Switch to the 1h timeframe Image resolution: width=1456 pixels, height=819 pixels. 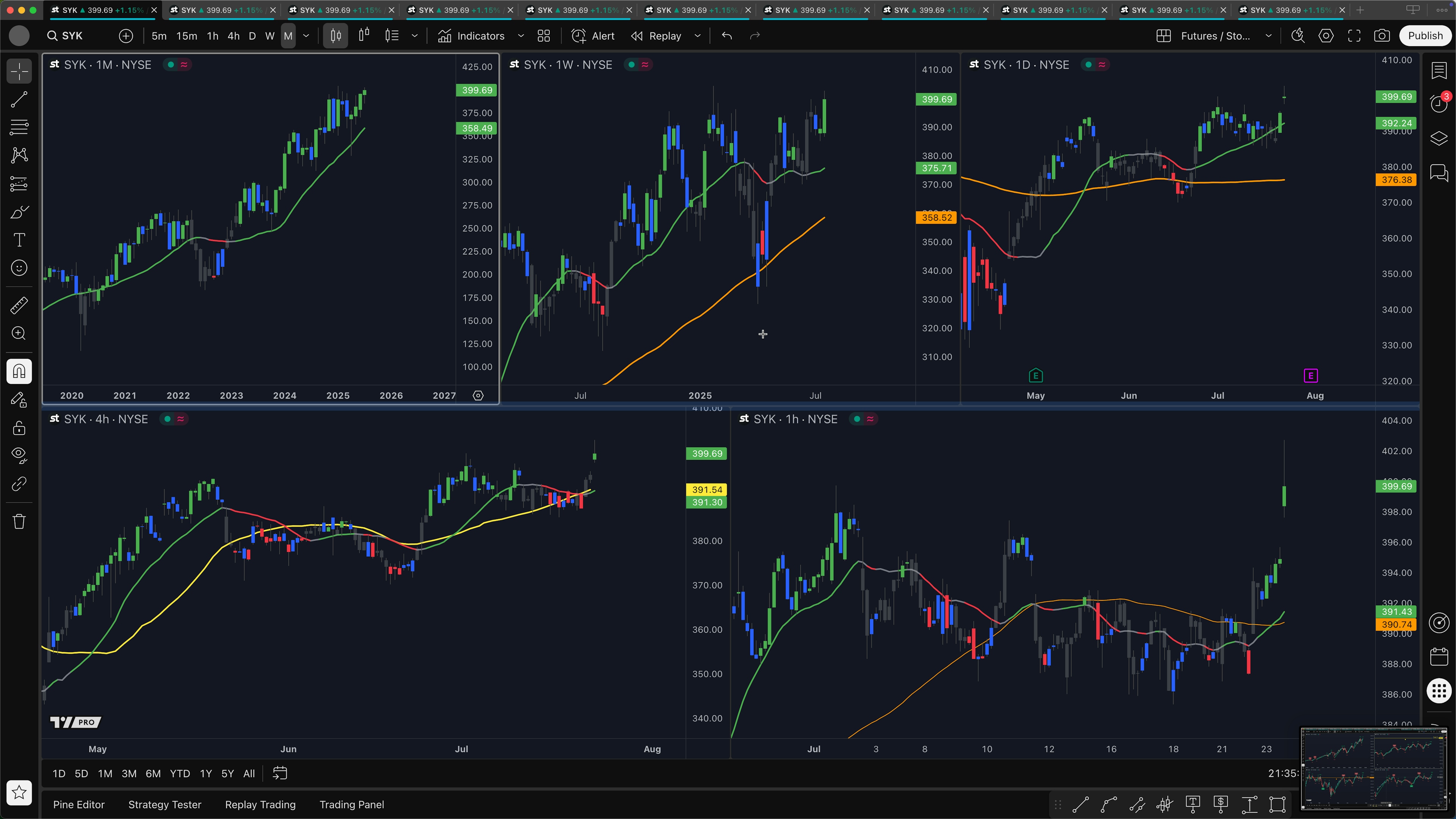coord(212,36)
